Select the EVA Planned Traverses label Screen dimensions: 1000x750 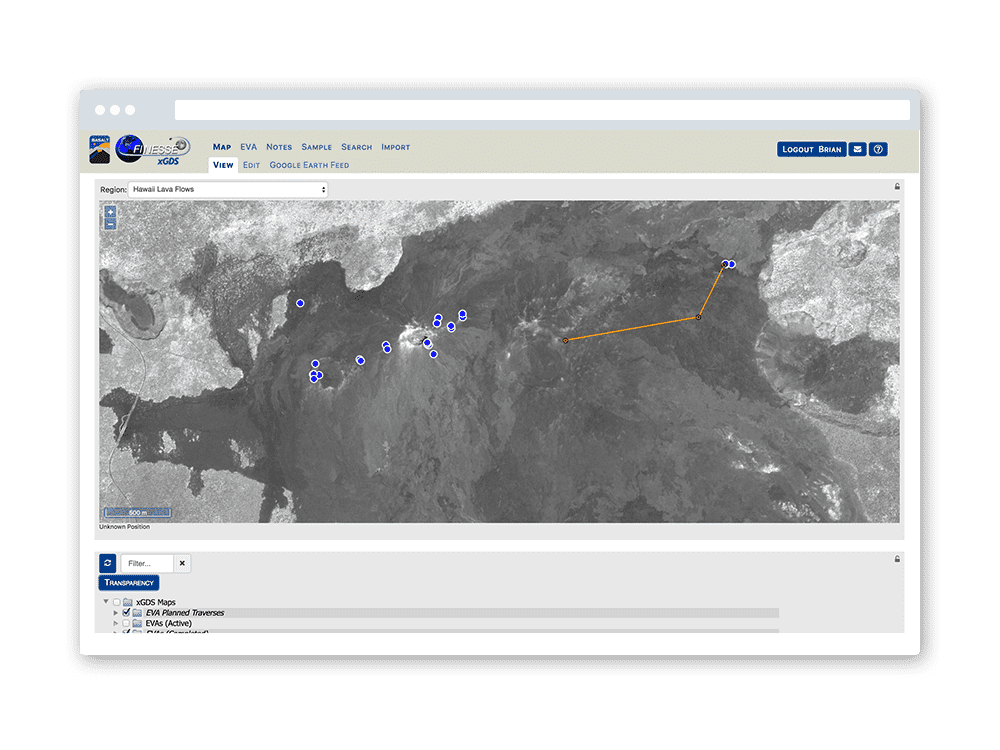185,613
